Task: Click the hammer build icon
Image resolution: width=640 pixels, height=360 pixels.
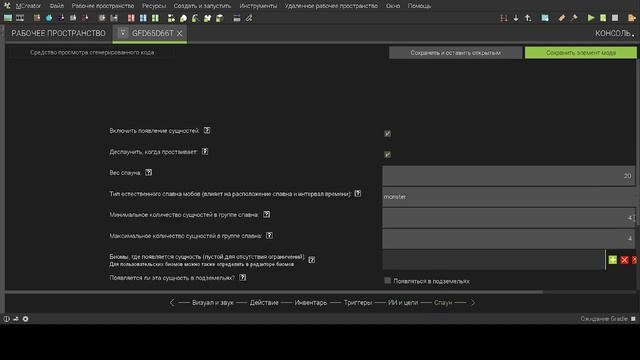Action: pyautogui.click(x=574, y=18)
